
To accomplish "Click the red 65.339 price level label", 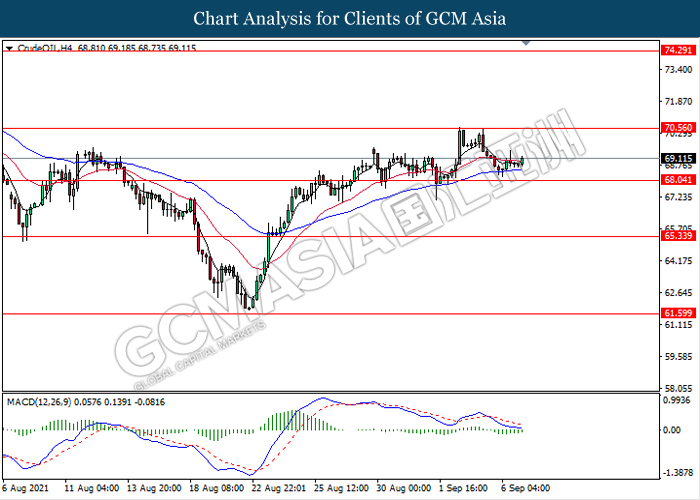I will [678, 236].
